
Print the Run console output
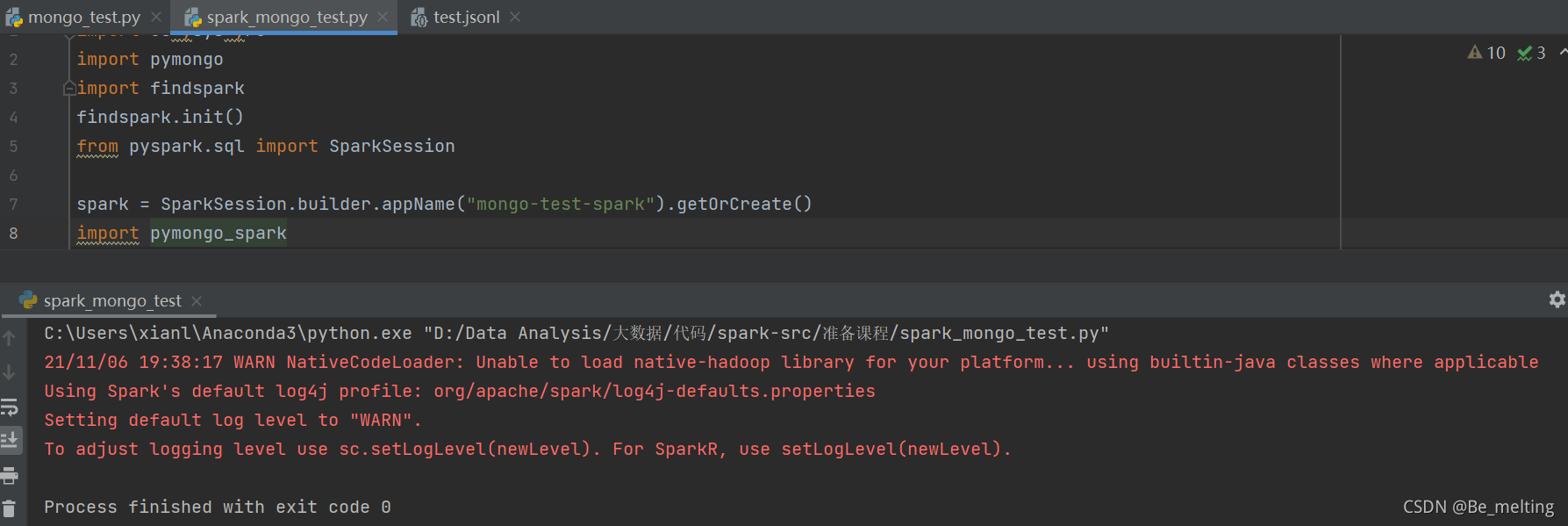pyautogui.click(x=10, y=475)
